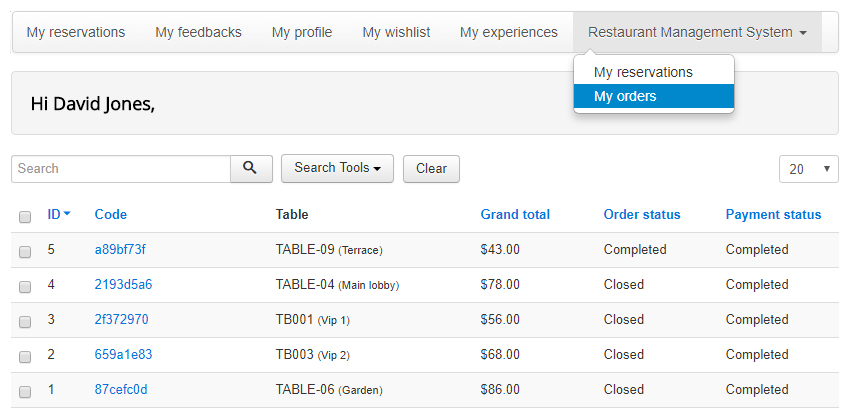Switch to the My profile tab
The height and width of the screenshot is (420, 850).
tap(301, 32)
